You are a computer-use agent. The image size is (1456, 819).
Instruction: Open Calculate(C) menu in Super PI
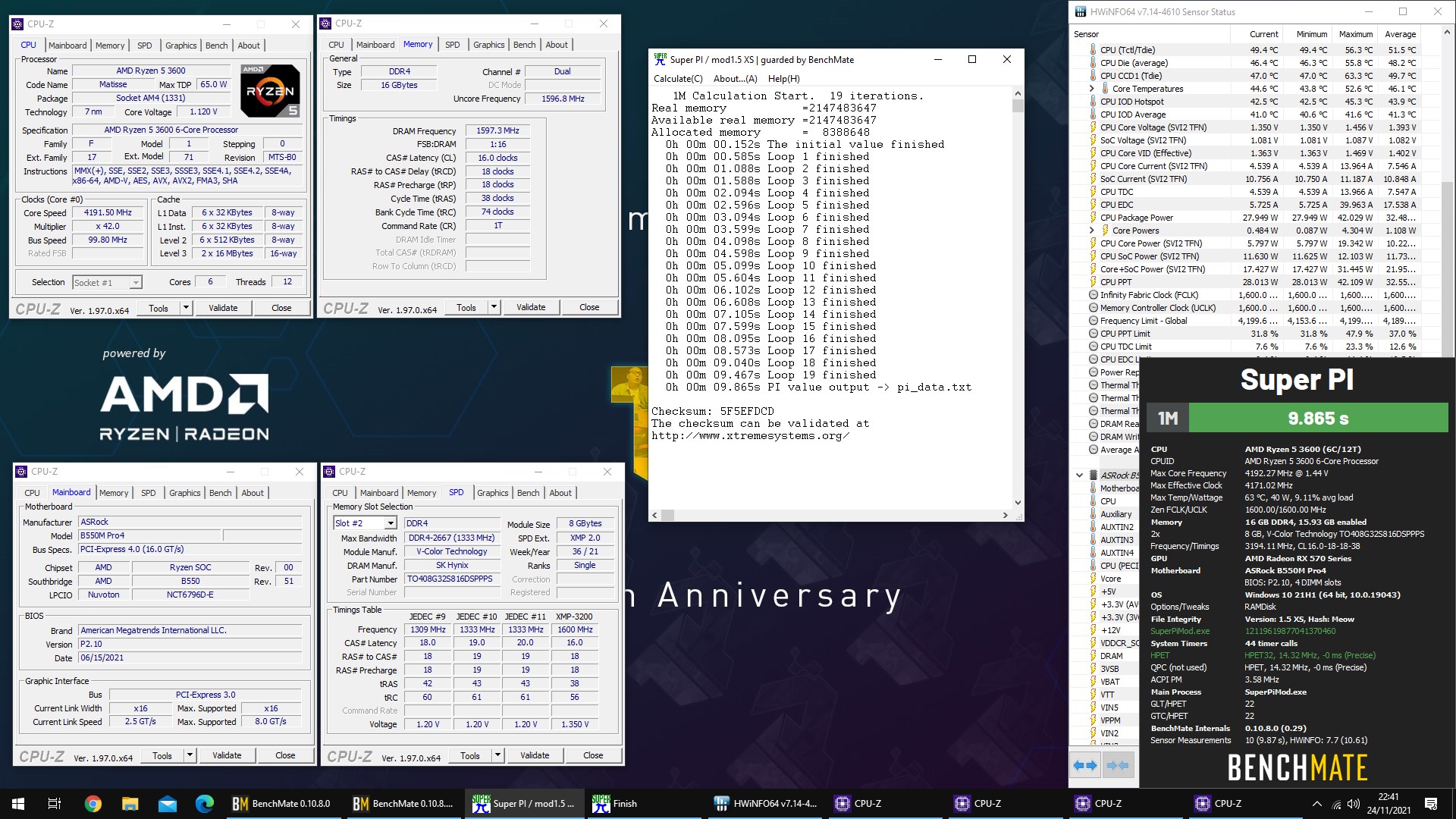click(678, 78)
